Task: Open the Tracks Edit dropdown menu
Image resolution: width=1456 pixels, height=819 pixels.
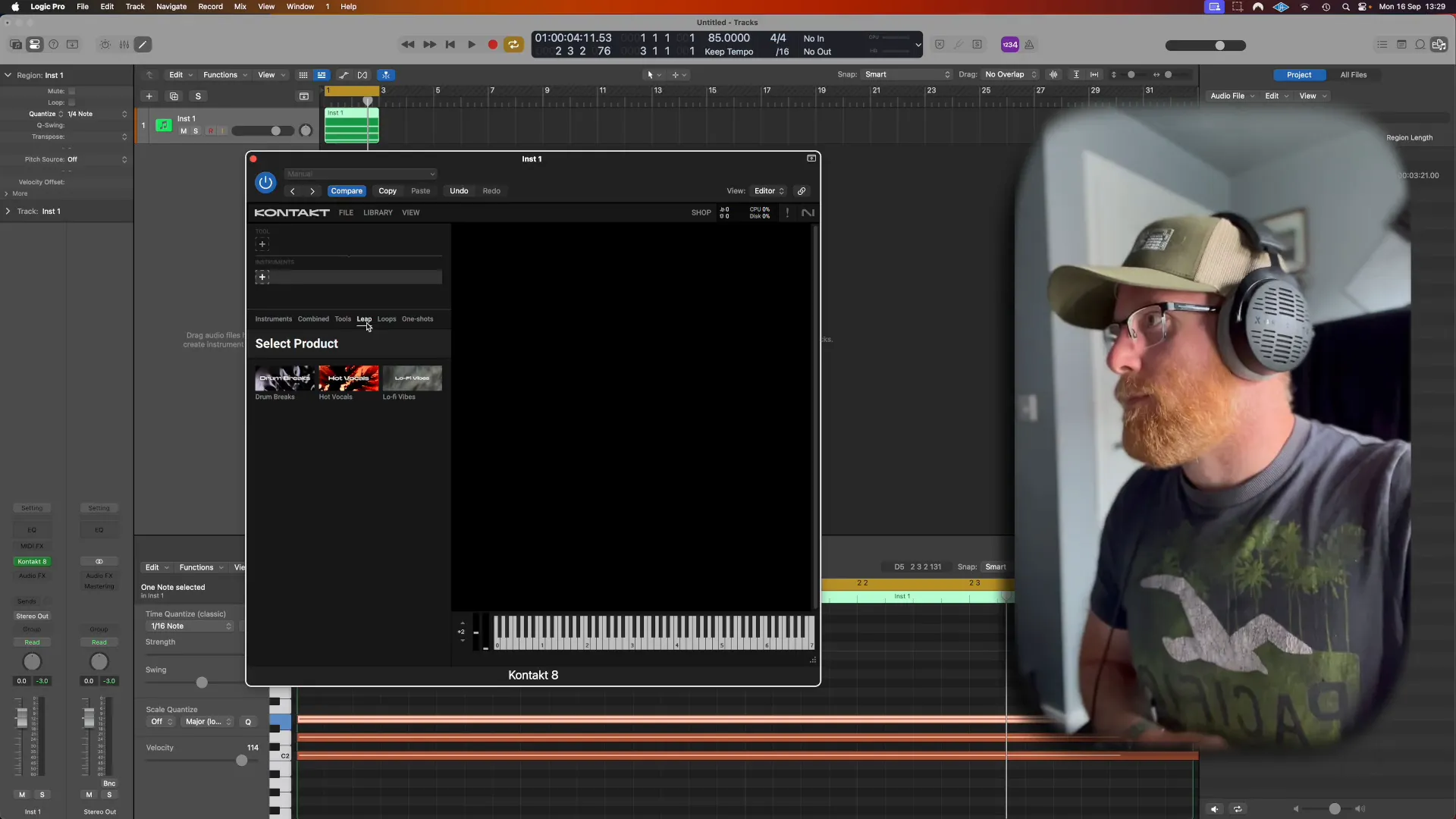Action: point(180,75)
